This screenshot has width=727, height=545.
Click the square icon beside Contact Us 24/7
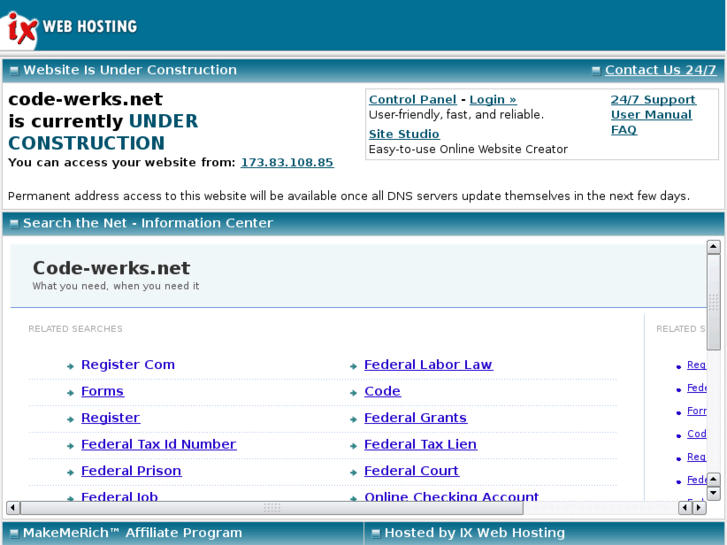point(596,71)
